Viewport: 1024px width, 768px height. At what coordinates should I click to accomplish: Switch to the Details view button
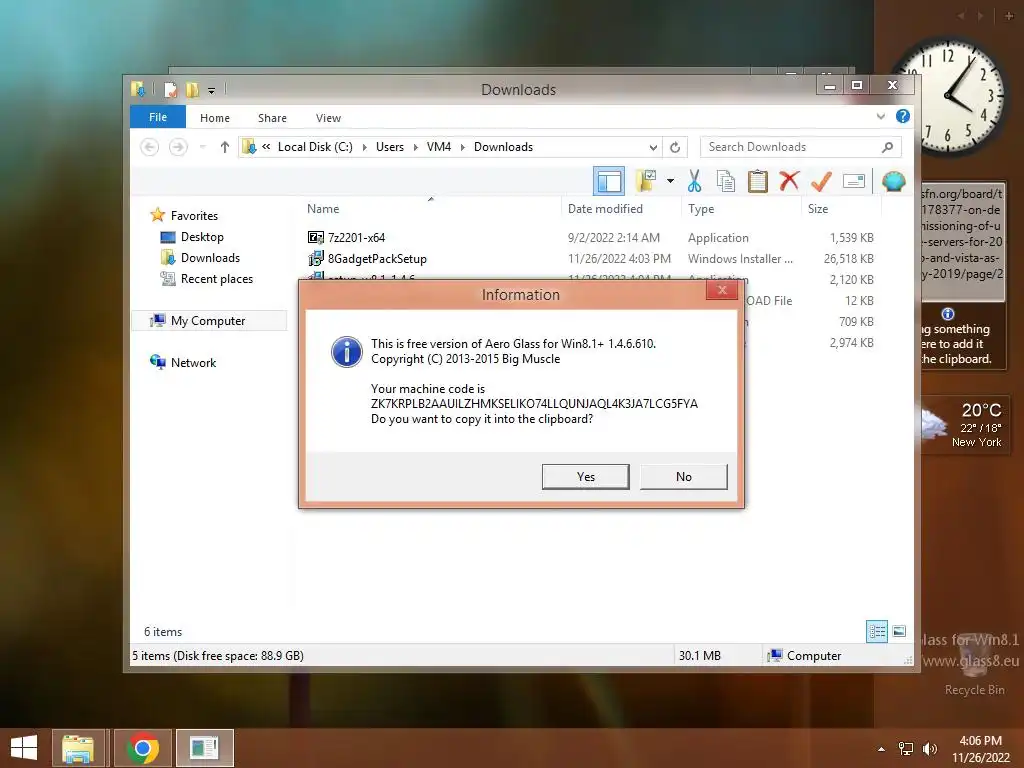(x=876, y=632)
